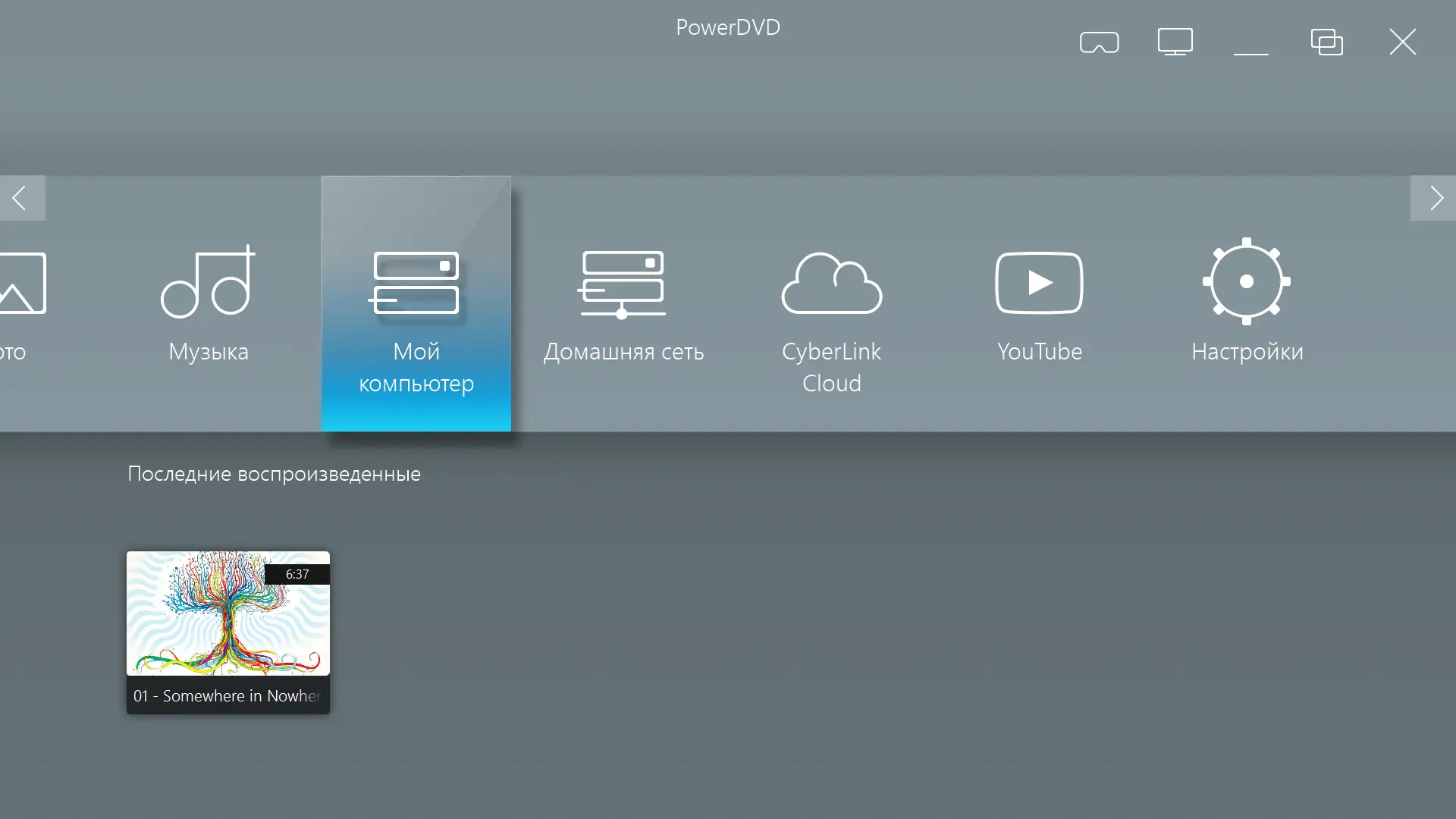The width and height of the screenshot is (1456, 819).
Task: Select the Мой компьютер drive icon
Action: point(416,283)
